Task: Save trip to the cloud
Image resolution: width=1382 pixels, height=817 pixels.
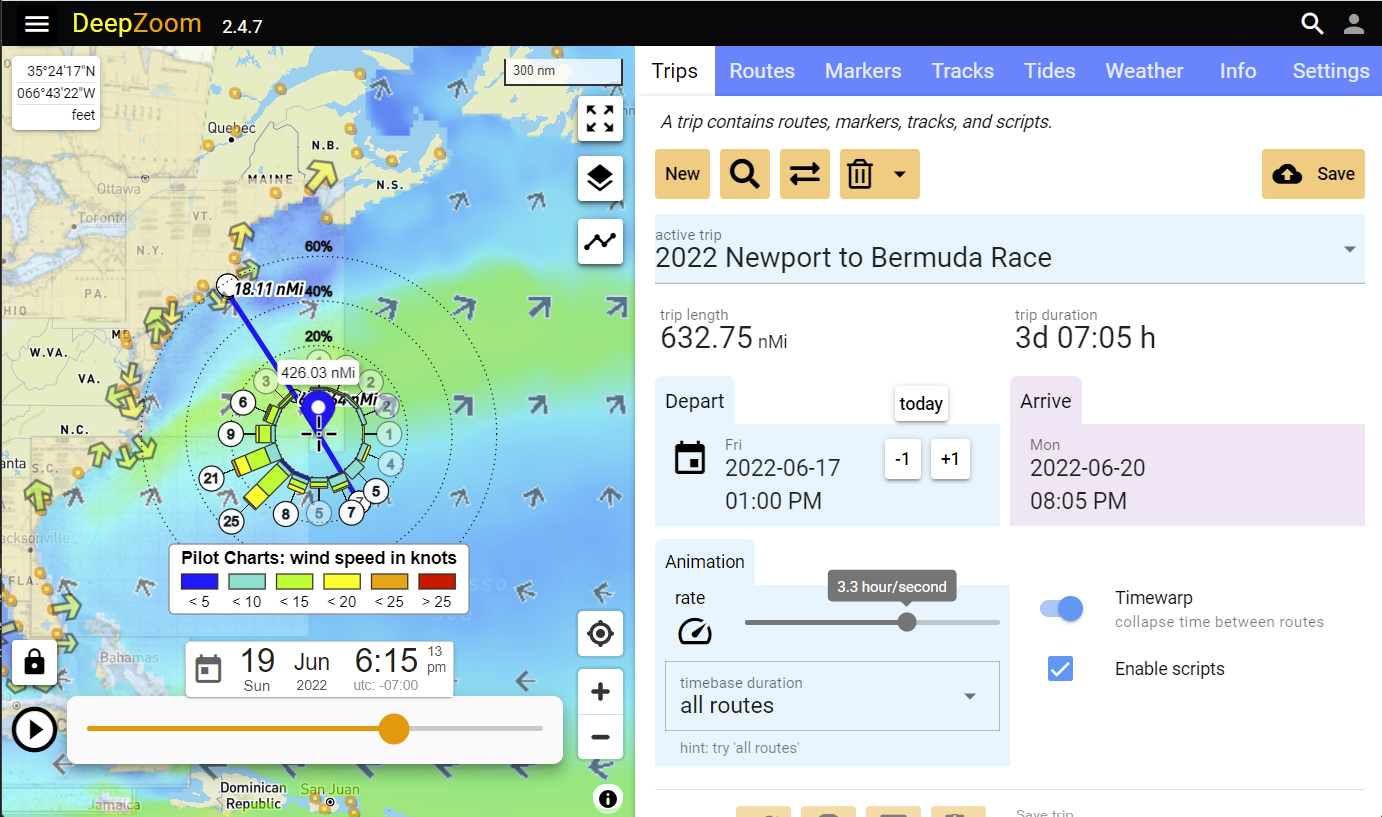Action: pyautogui.click(x=1313, y=174)
